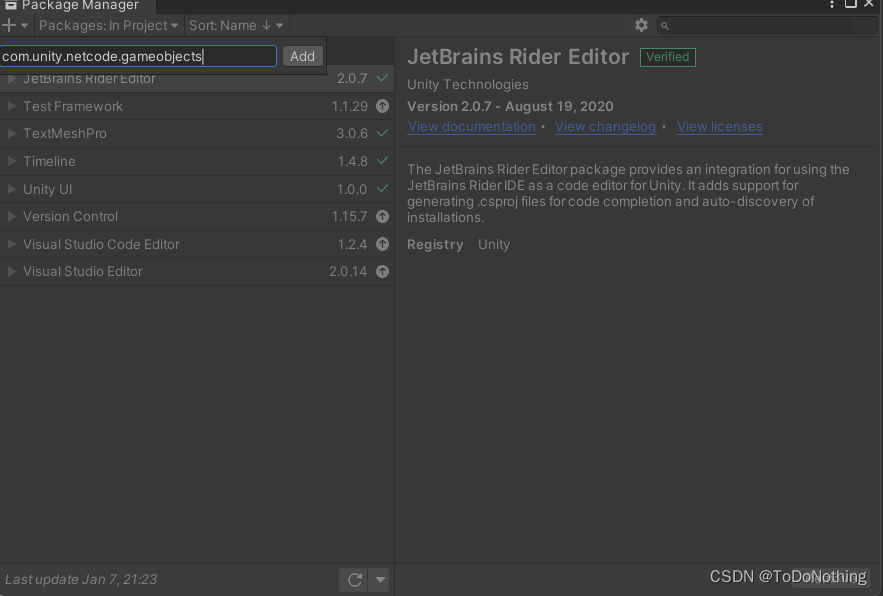Click the Unity UI installed checkmark

382,189
